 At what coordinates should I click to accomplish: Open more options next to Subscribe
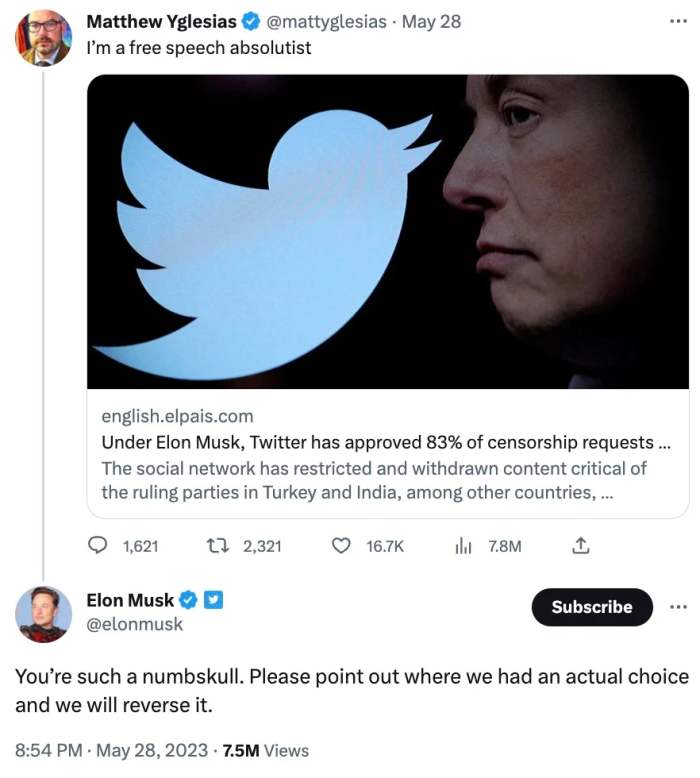pyautogui.click(x=678, y=607)
